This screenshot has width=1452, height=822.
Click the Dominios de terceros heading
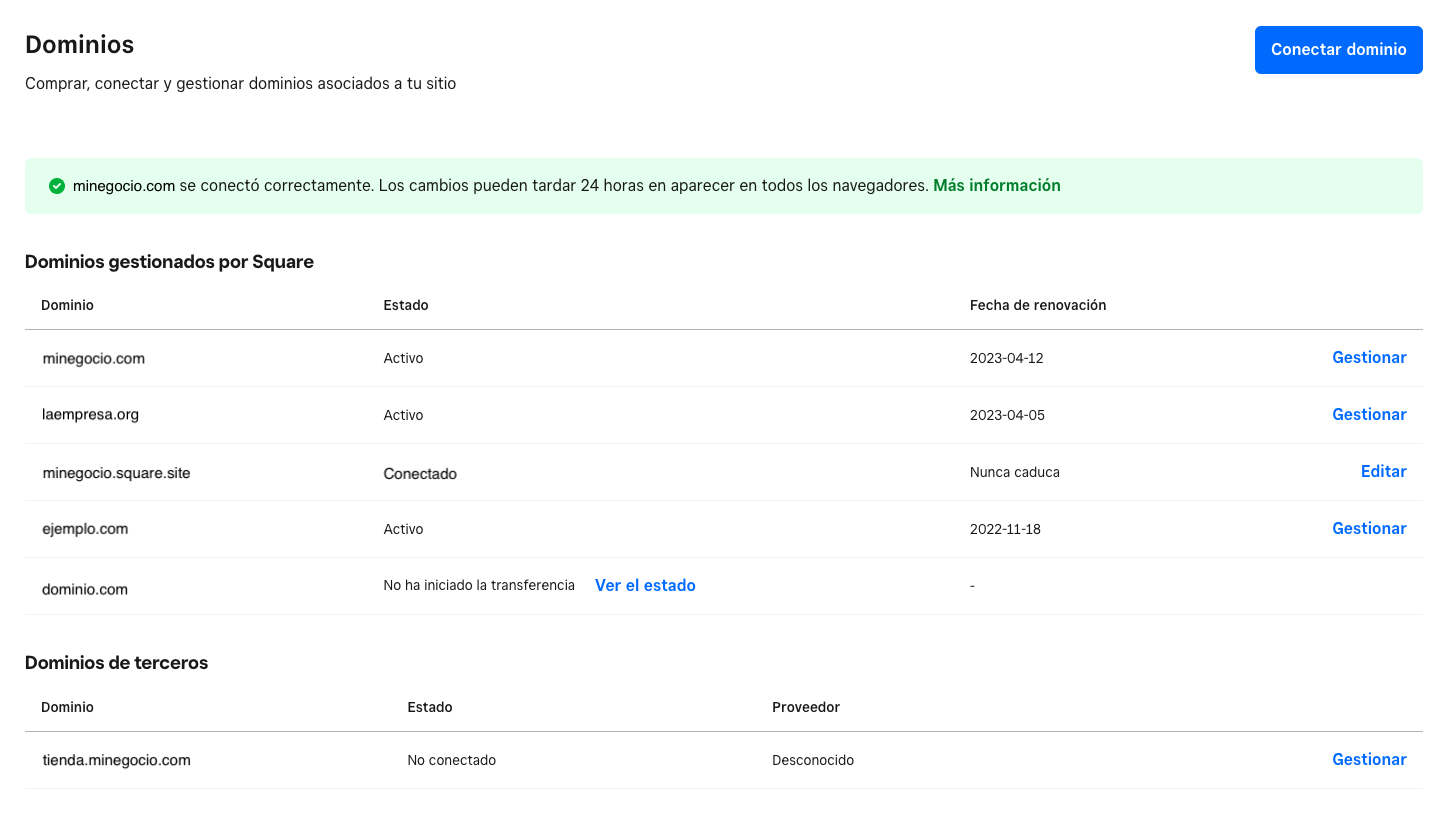(116, 663)
